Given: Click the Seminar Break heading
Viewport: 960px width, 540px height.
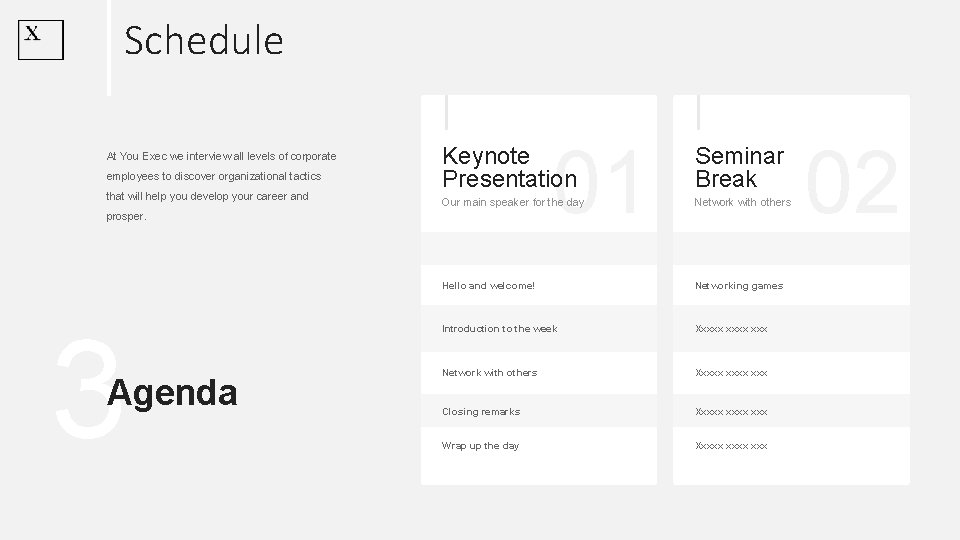Looking at the screenshot, I should (x=739, y=168).
